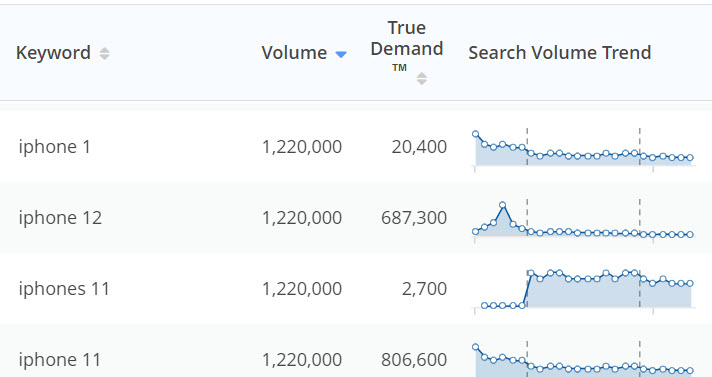
Task: Select the iphone 12 keyword
Action: [60, 218]
